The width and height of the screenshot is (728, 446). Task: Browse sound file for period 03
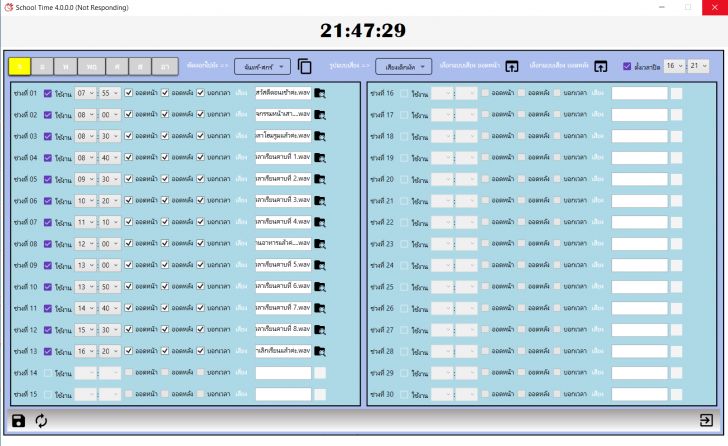(x=320, y=136)
